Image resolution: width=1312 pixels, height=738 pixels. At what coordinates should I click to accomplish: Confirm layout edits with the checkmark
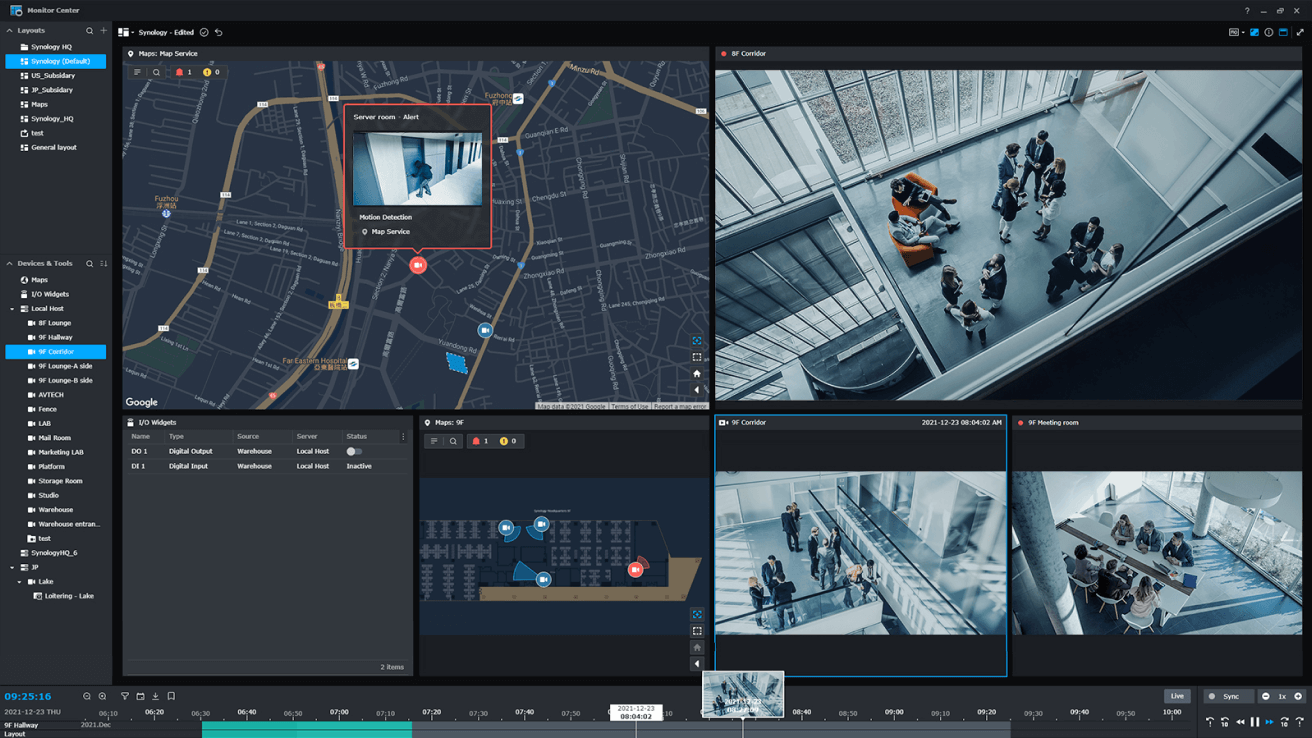point(204,32)
